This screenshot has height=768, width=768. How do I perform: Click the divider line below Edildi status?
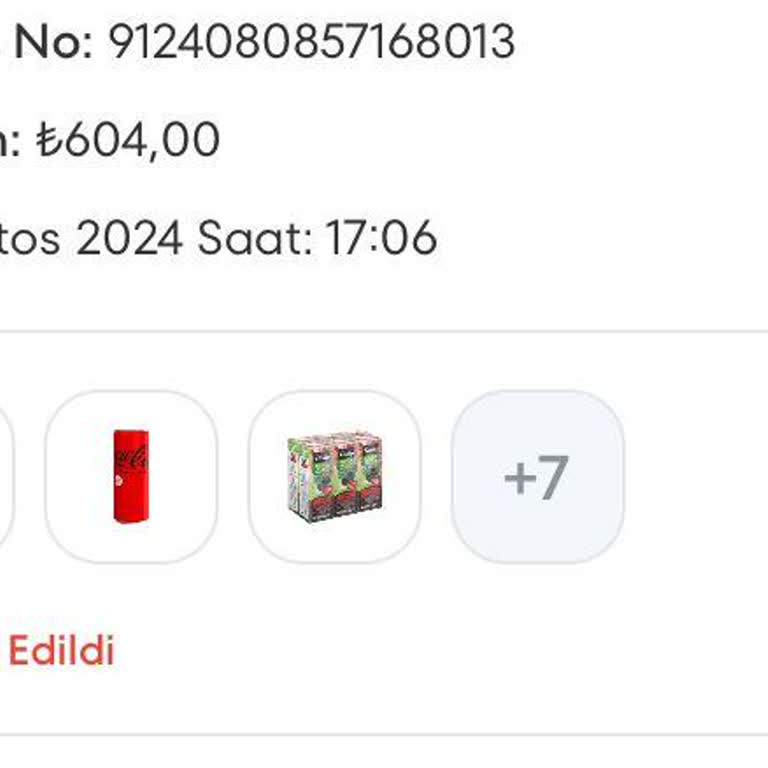tap(384, 735)
